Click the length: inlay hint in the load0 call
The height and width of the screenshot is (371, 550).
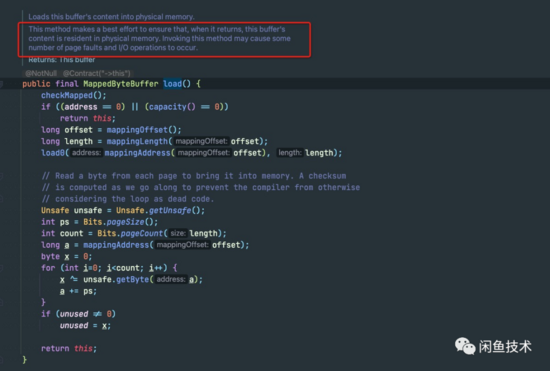tap(290, 153)
